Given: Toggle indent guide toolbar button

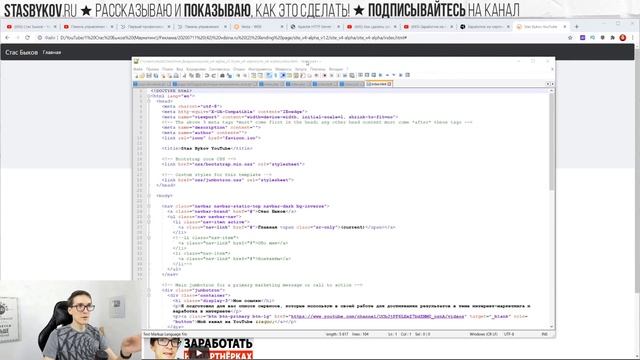Looking at the screenshot, I should point(282,76).
